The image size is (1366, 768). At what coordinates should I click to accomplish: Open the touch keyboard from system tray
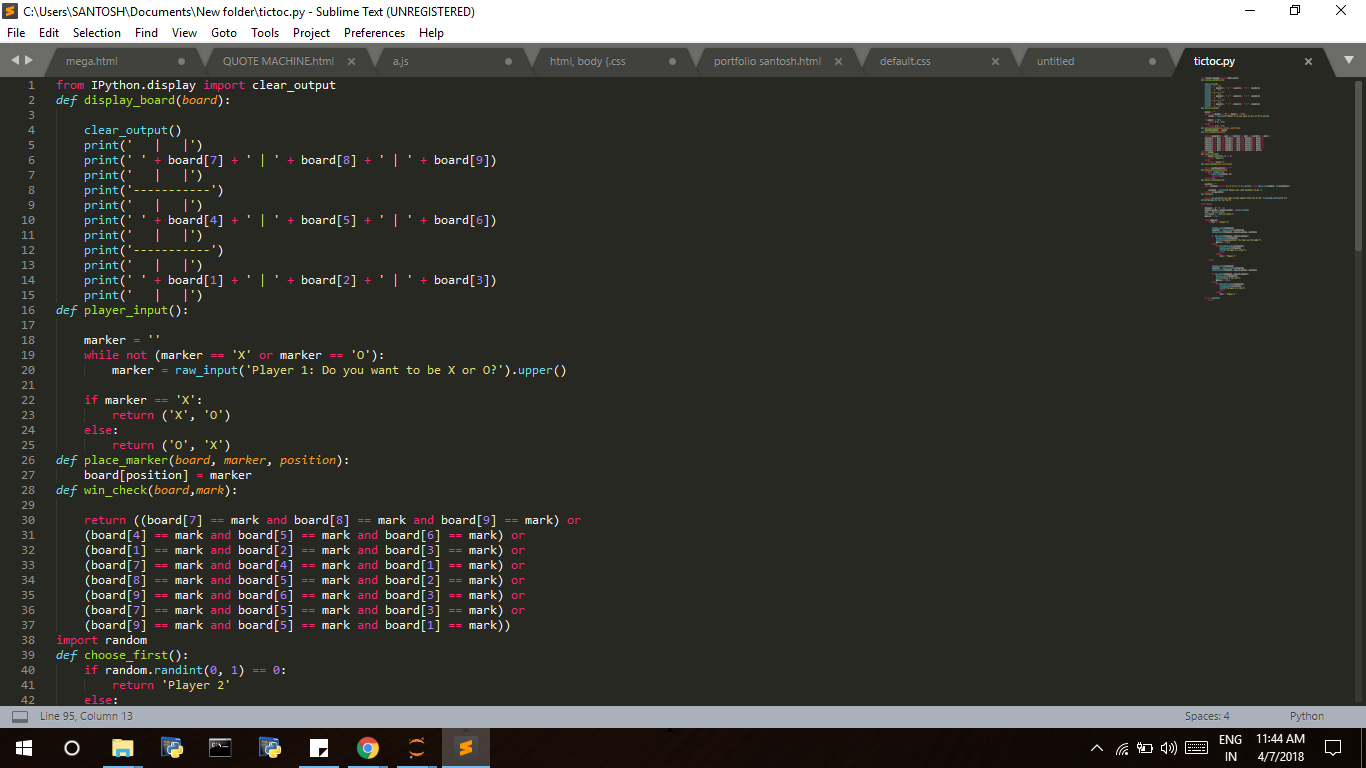(1196, 747)
